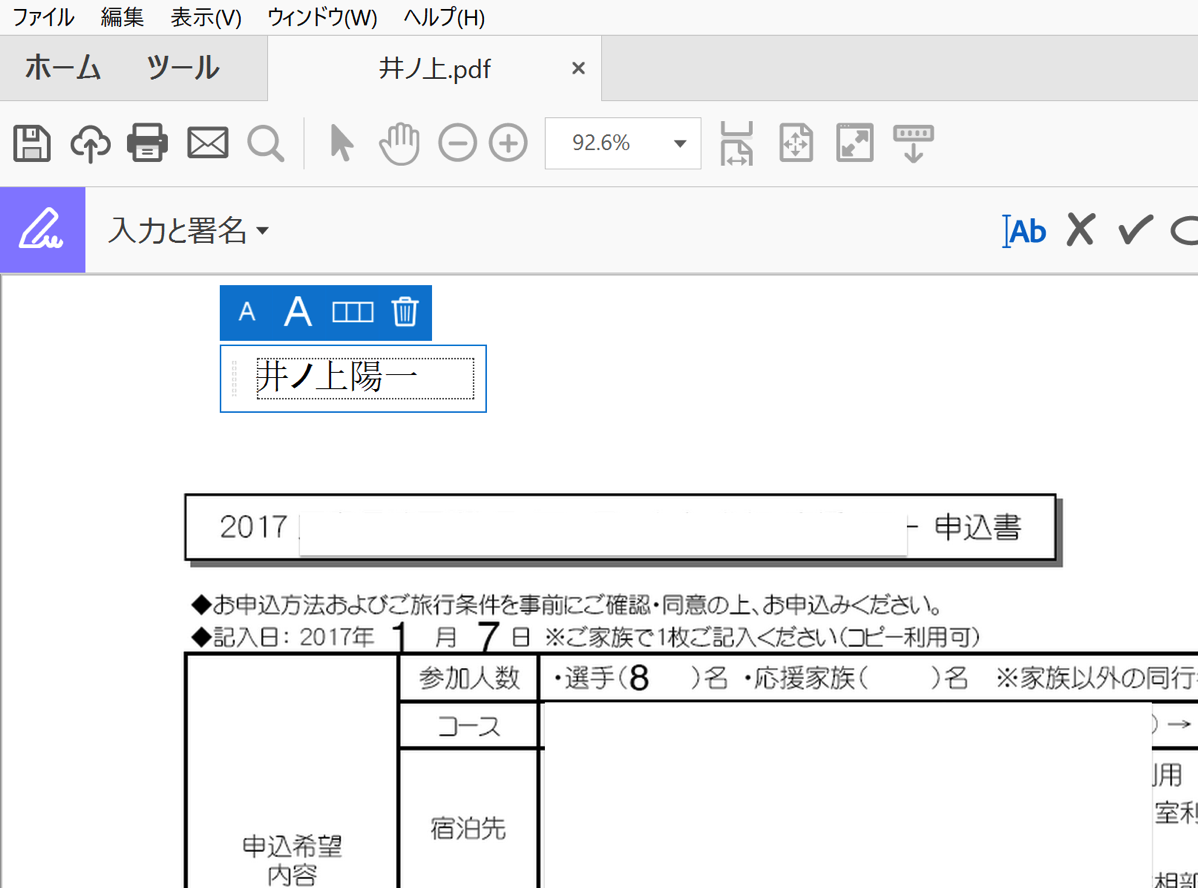The height and width of the screenshot is (888, 1198).
Task: Click the read mode keyboard-arrow icon
Action: click(x=913, y=144)
